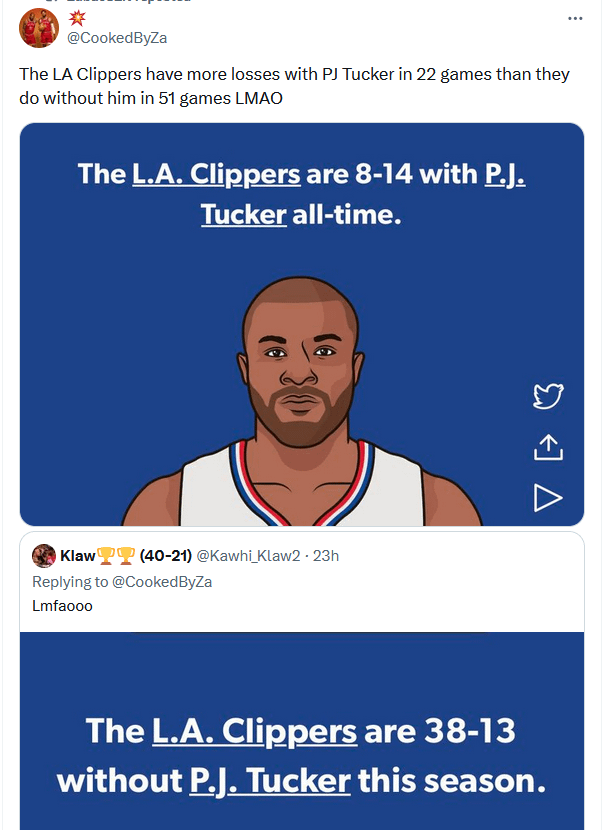Click Klaw's small profile avatar
This screenshot has width=602, height=830.
[x=43, y=556]
